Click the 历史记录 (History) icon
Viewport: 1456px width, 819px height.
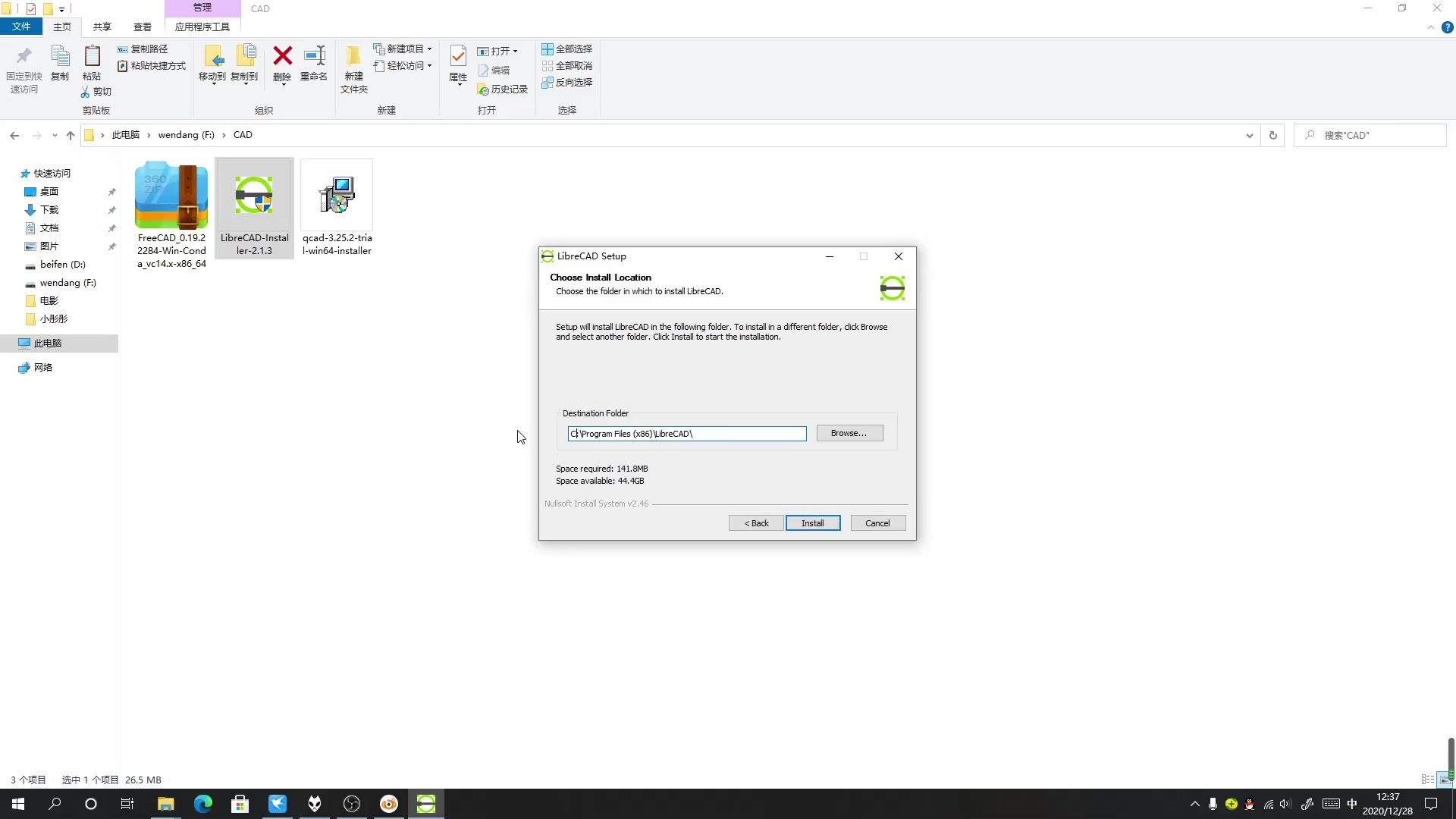[x=503, y=89]
